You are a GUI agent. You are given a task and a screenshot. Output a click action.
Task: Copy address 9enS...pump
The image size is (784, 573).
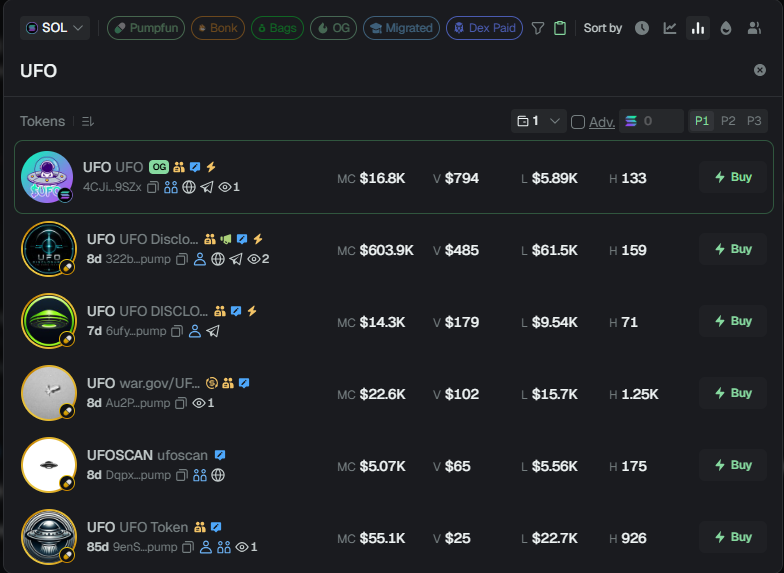(188, 548)
